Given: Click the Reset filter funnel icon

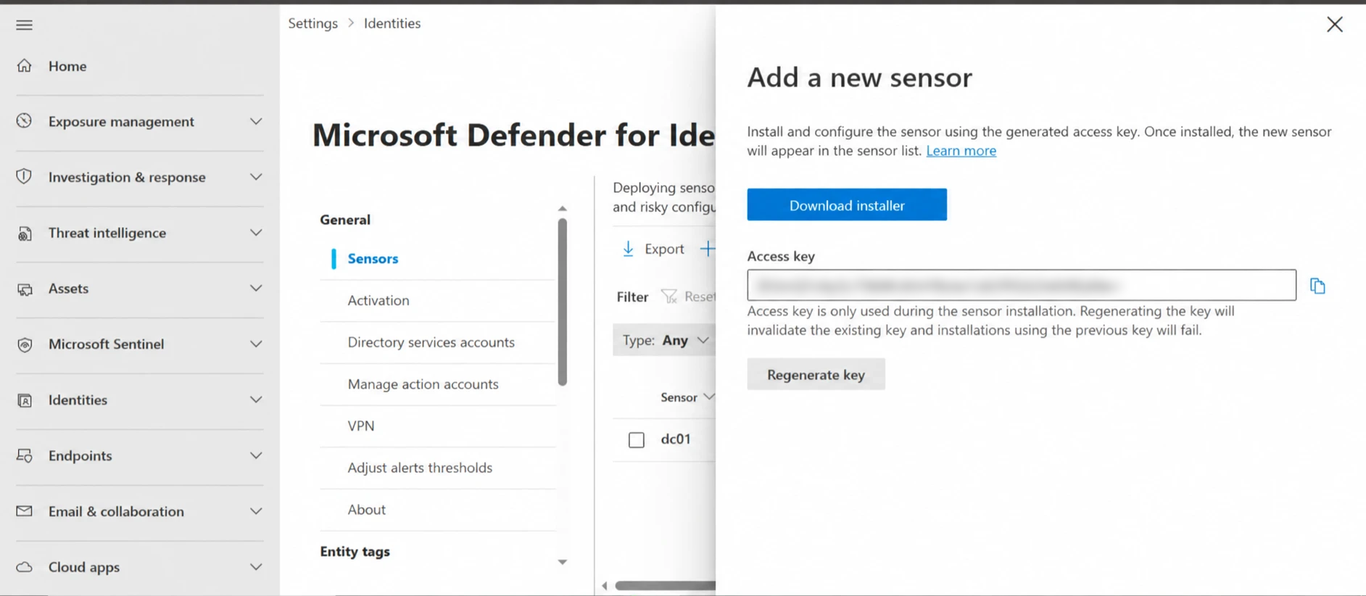Looking at the screenshot, I should tap(669, 297).
